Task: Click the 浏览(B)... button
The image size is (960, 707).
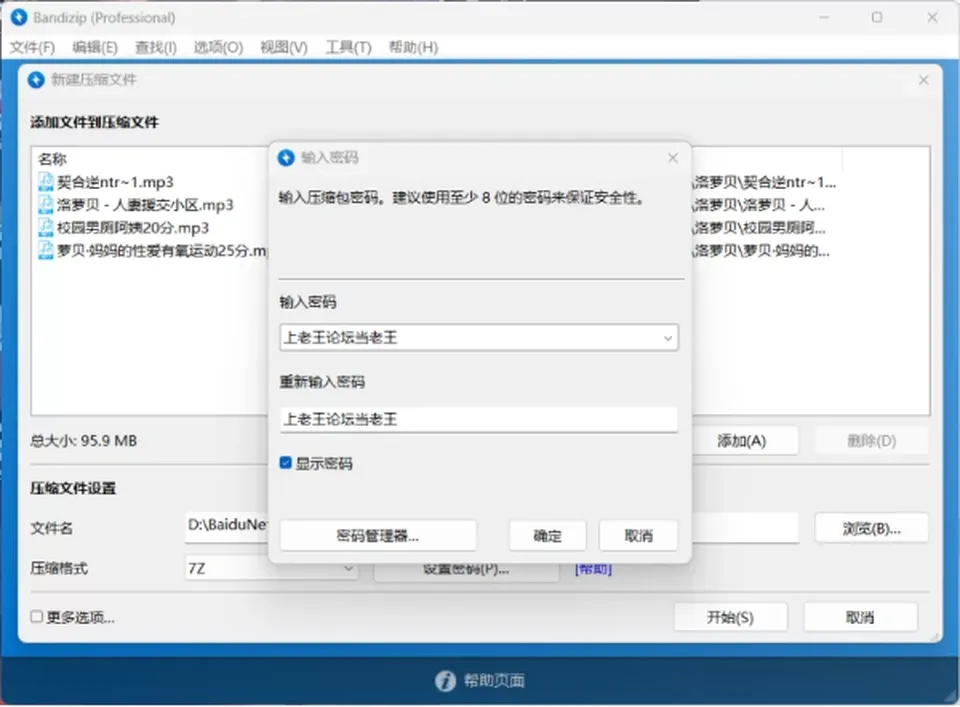Action: (871, 528)
